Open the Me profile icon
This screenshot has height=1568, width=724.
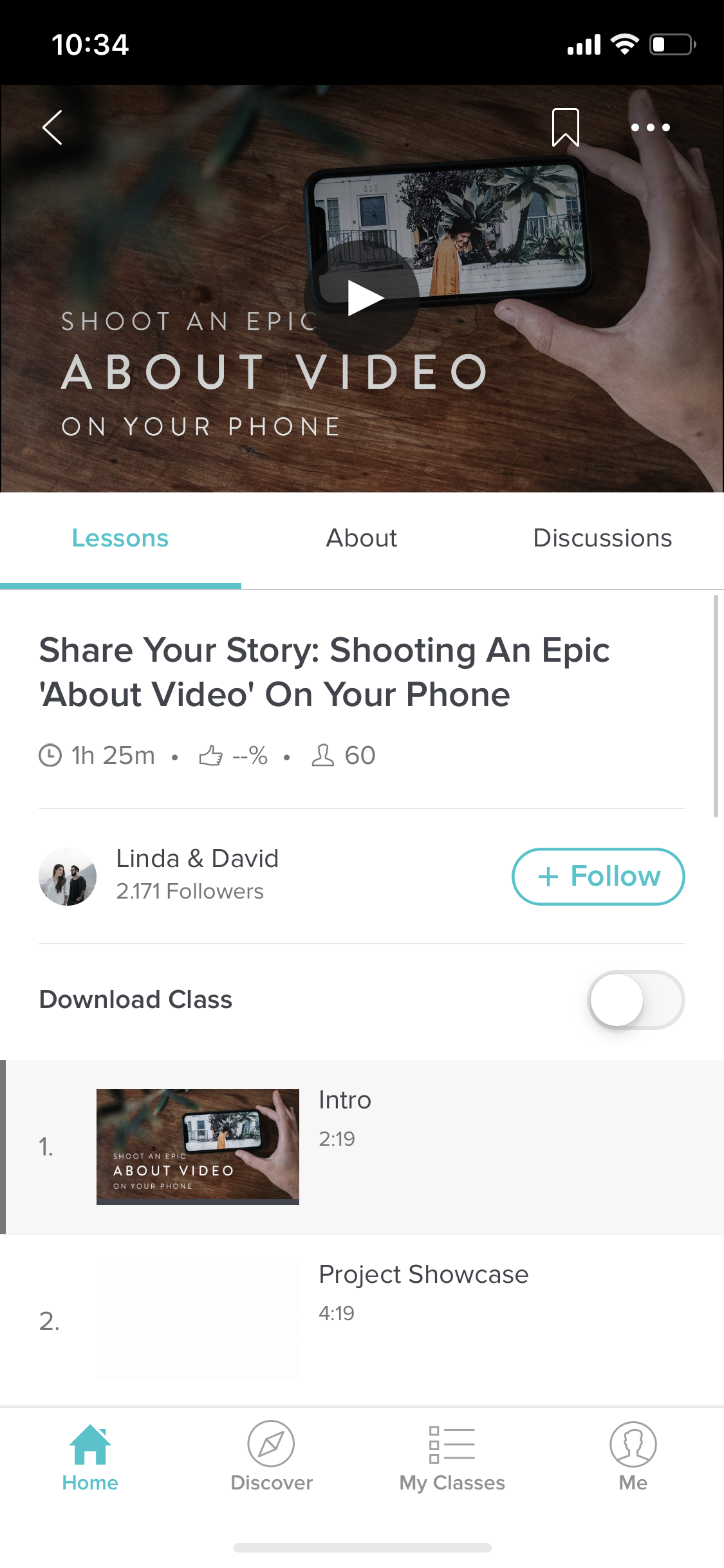(633, 1444)
